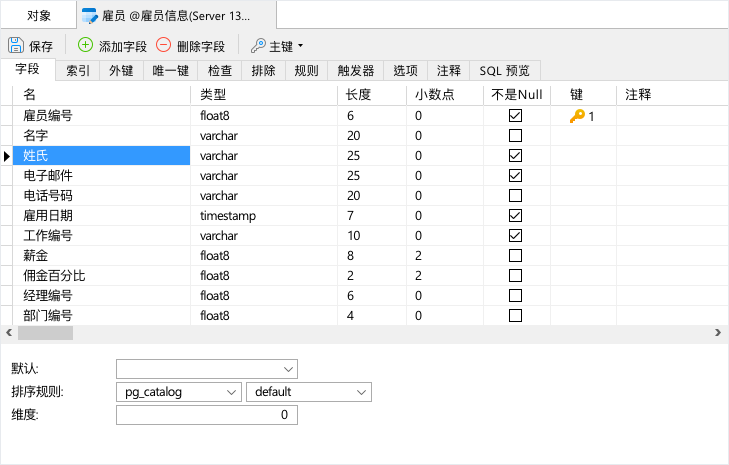Click the Primary Key key icon in toolbar
729x465 pixels.
(x=258, y=46)
